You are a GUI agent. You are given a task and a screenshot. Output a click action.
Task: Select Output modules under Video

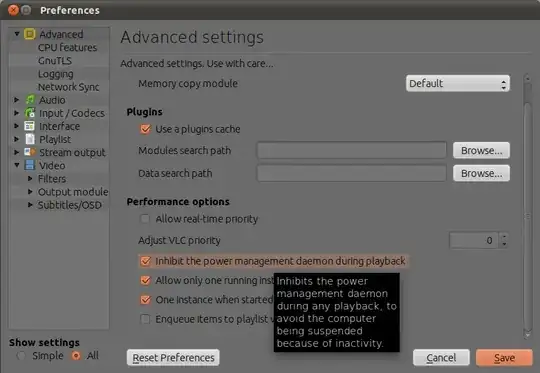coord(73,191)
